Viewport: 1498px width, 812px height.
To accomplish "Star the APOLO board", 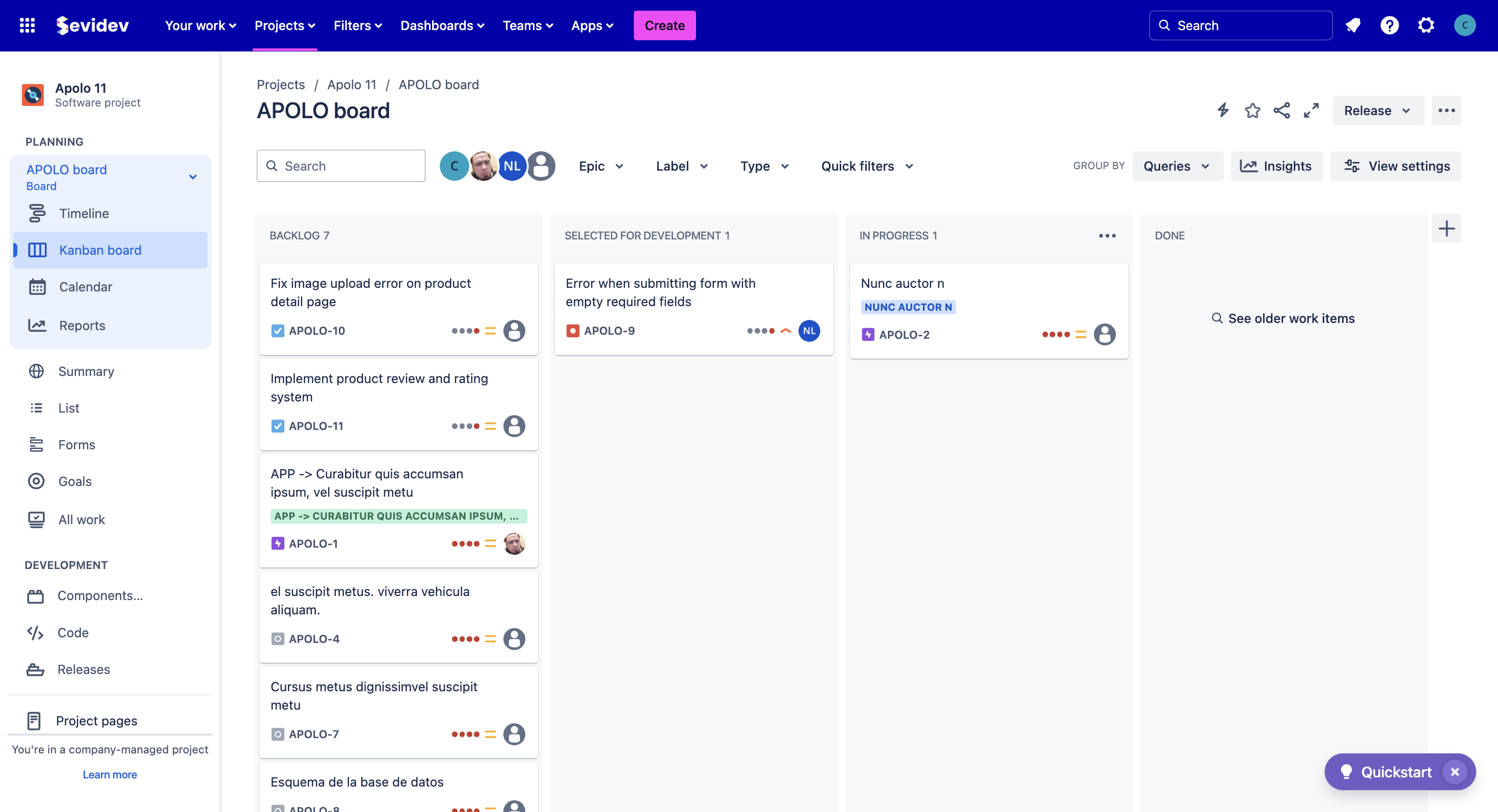I will click(x=1252, y=111).
